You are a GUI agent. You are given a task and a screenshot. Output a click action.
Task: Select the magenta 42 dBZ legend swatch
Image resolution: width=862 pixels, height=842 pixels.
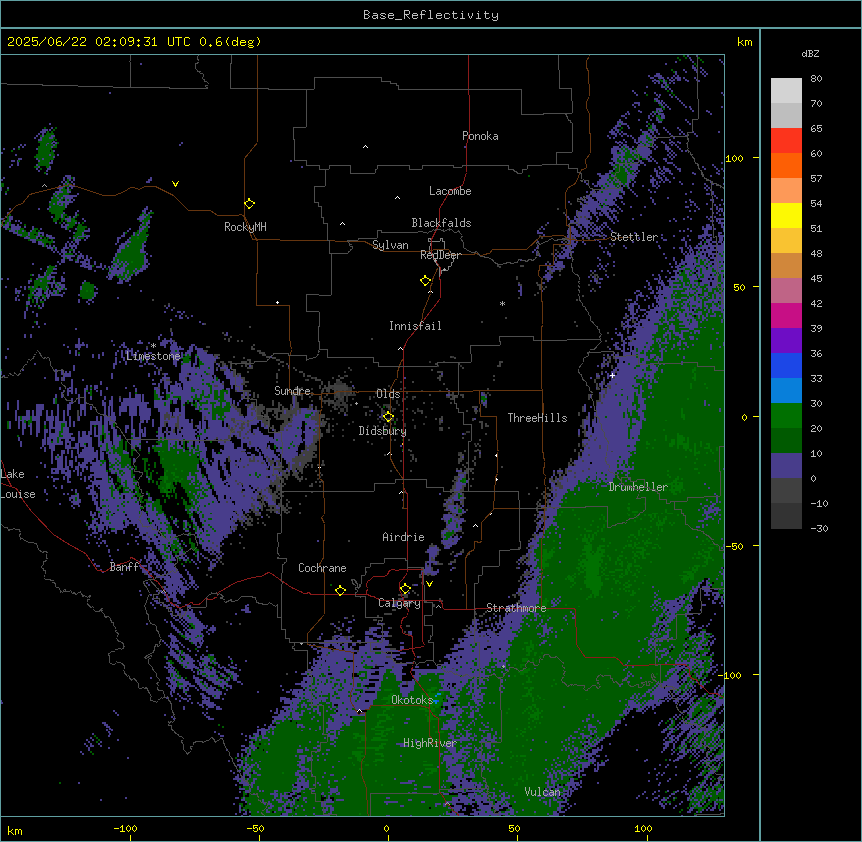pos(786,315)
